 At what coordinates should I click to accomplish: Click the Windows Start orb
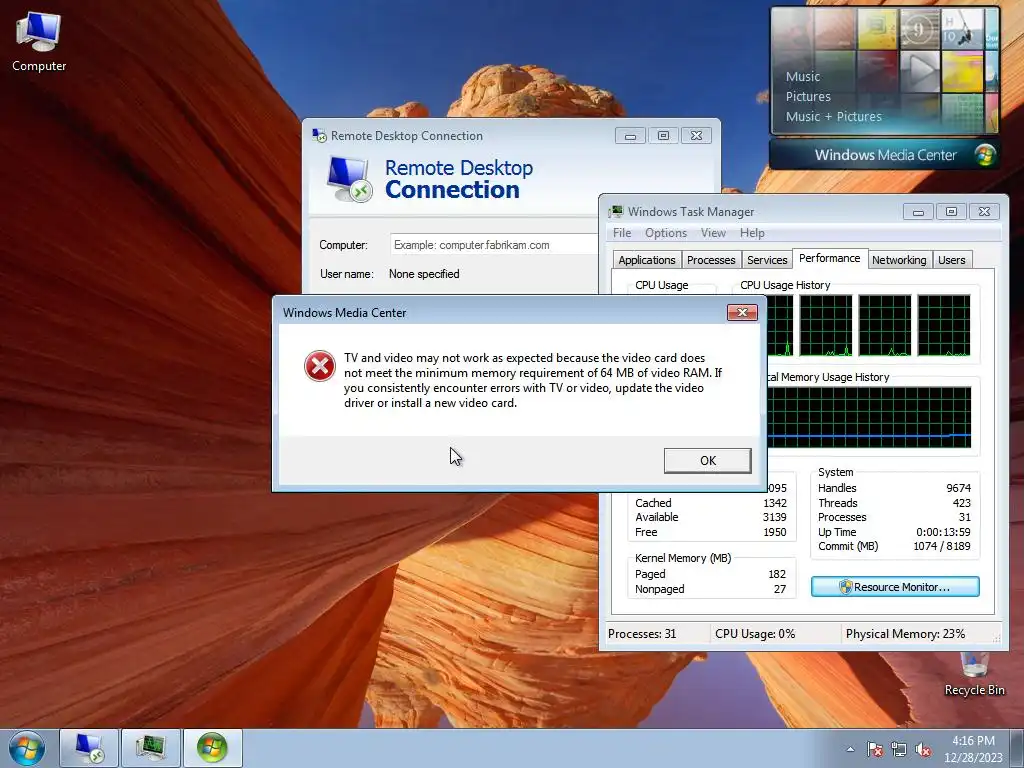point(27,748)
